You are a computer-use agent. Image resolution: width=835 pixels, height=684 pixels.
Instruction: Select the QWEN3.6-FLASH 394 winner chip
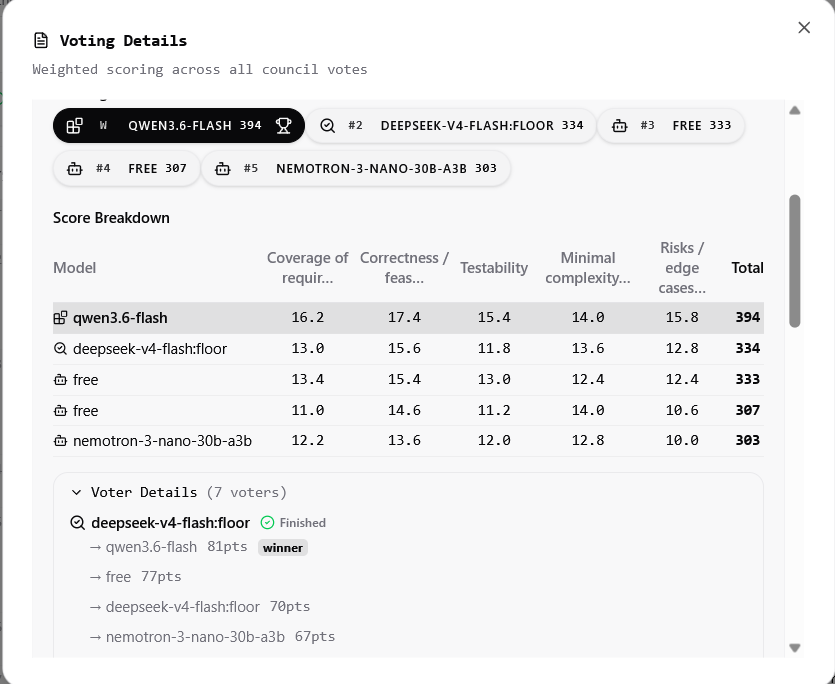pyautogui.click(x=178, y=126)
